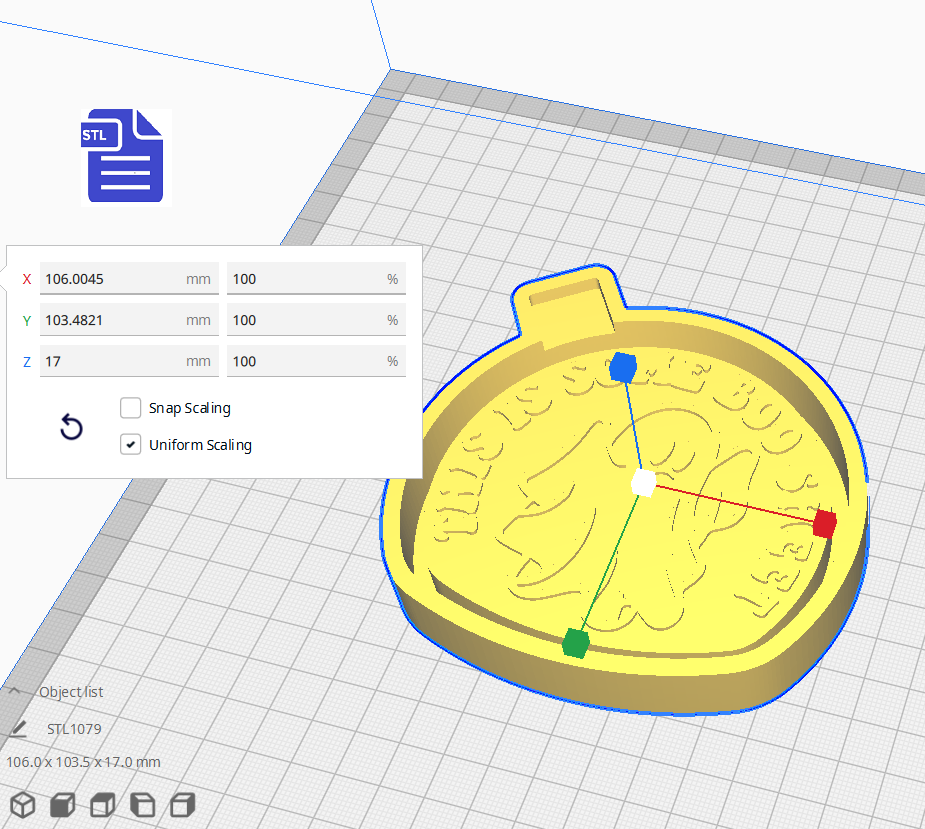Click the Y dimension input field
The image size is (925, 829).
[x=129, y=319]
